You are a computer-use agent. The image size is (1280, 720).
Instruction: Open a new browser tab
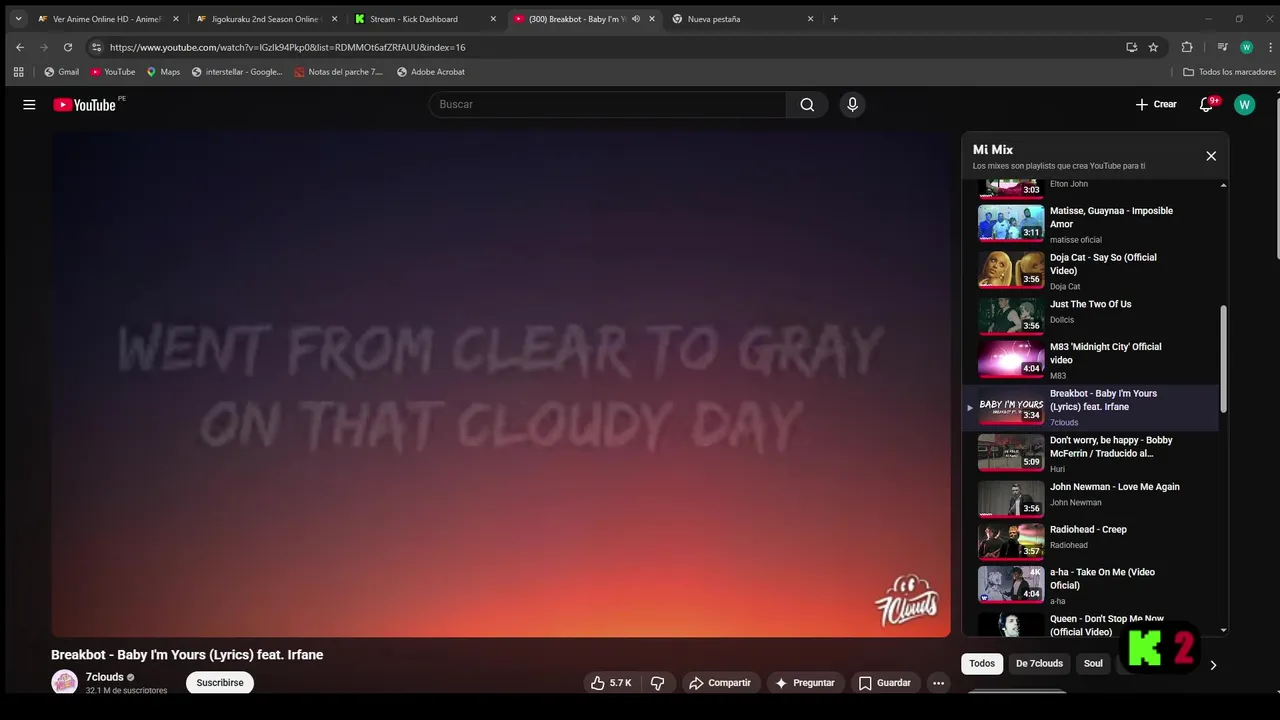[x=834, y=19]
